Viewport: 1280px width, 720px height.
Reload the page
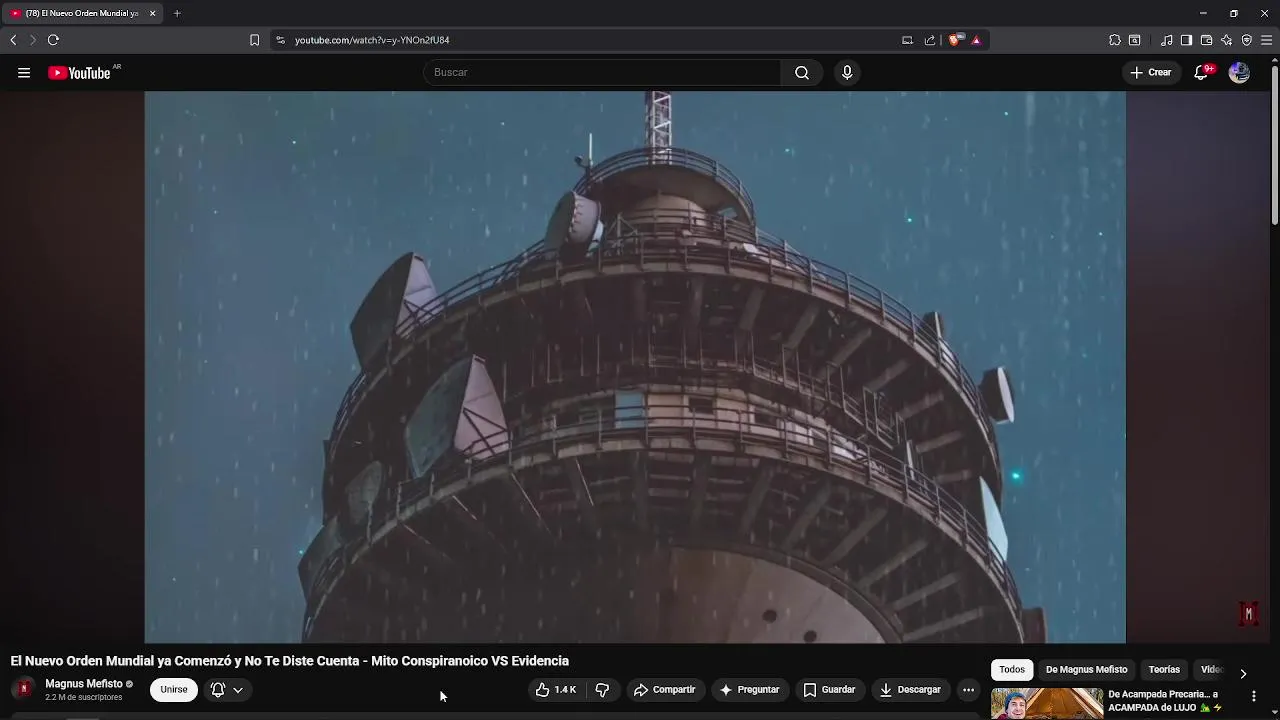(x=53, y=40)
